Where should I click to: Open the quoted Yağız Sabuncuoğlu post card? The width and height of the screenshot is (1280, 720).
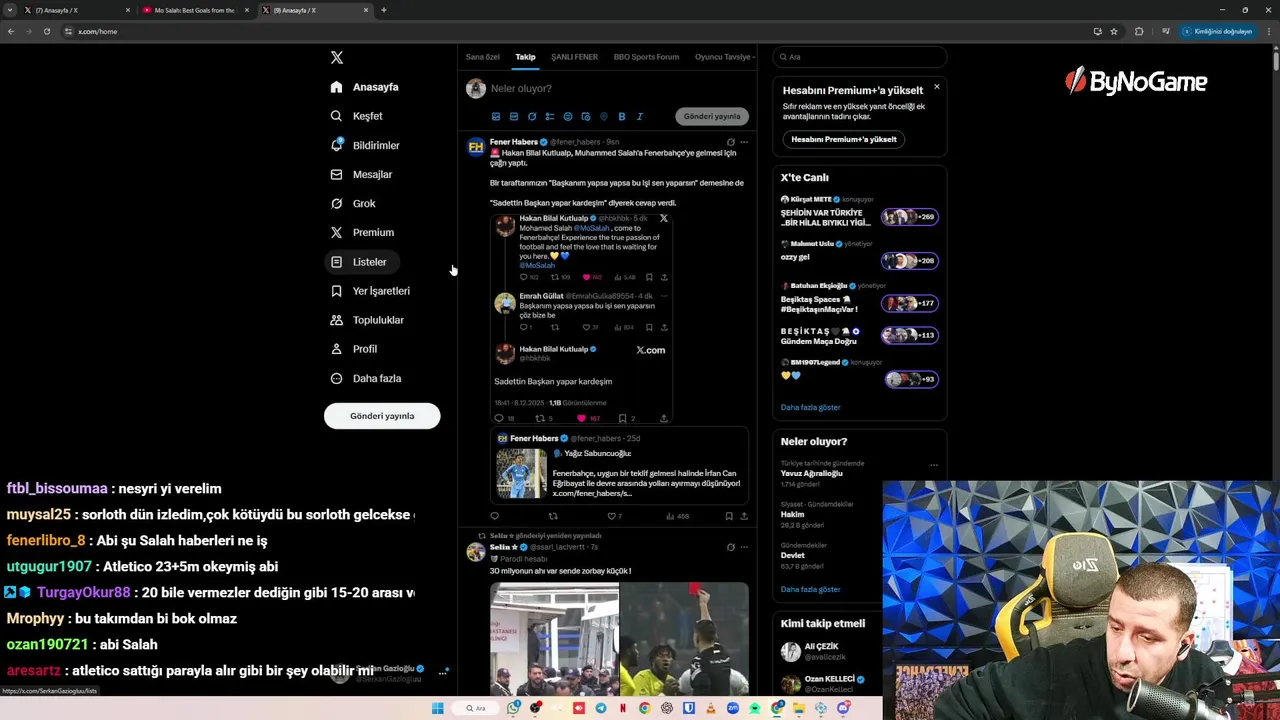click(619, 465)
